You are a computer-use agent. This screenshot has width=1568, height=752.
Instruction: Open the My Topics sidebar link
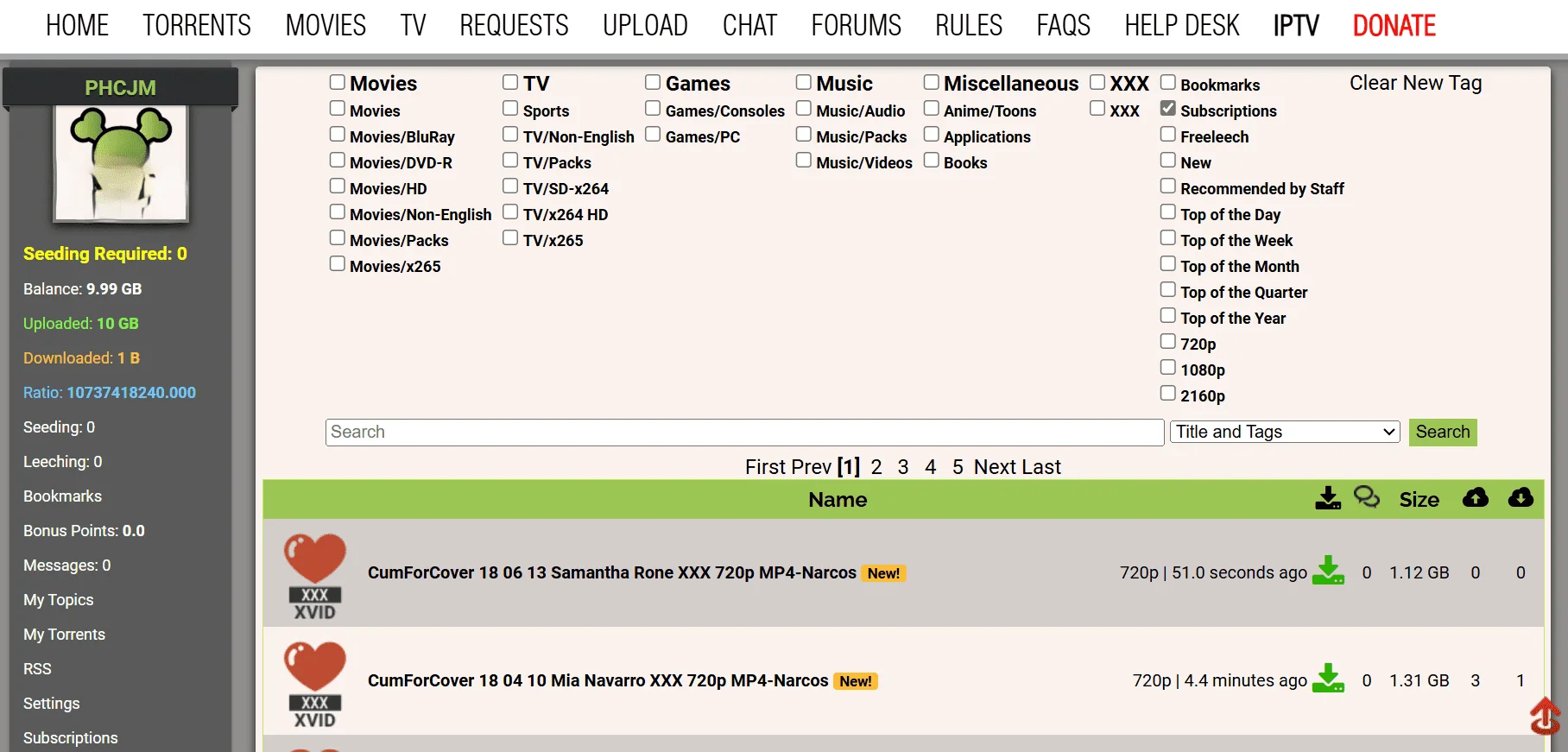point(58,600)
